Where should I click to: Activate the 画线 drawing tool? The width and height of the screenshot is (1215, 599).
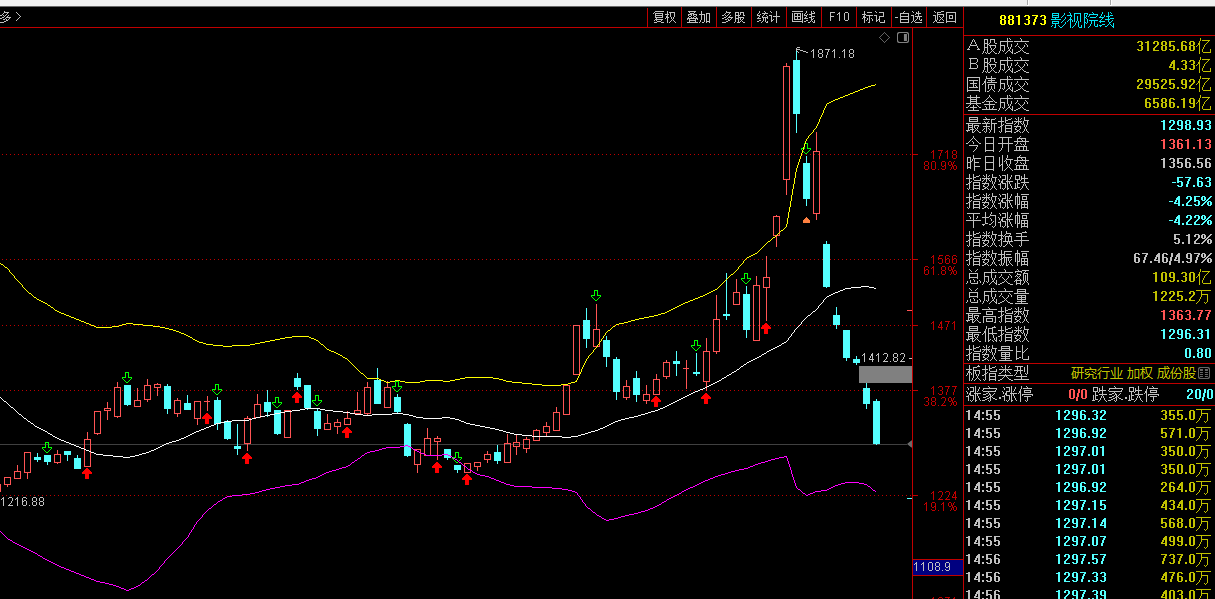point(803,17)
